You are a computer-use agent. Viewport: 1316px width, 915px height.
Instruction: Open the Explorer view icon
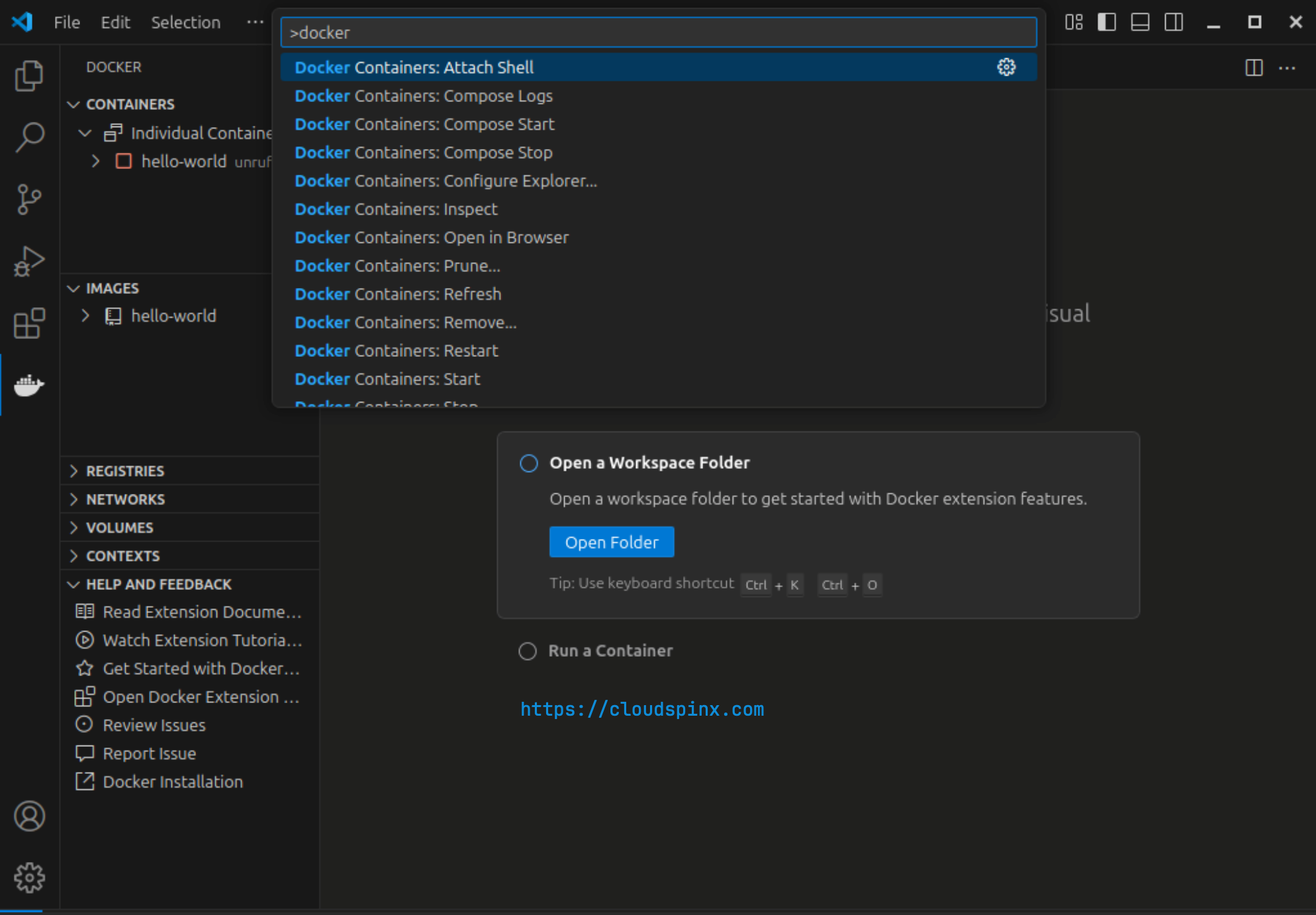pyautogui.click(x=29, y=75)
